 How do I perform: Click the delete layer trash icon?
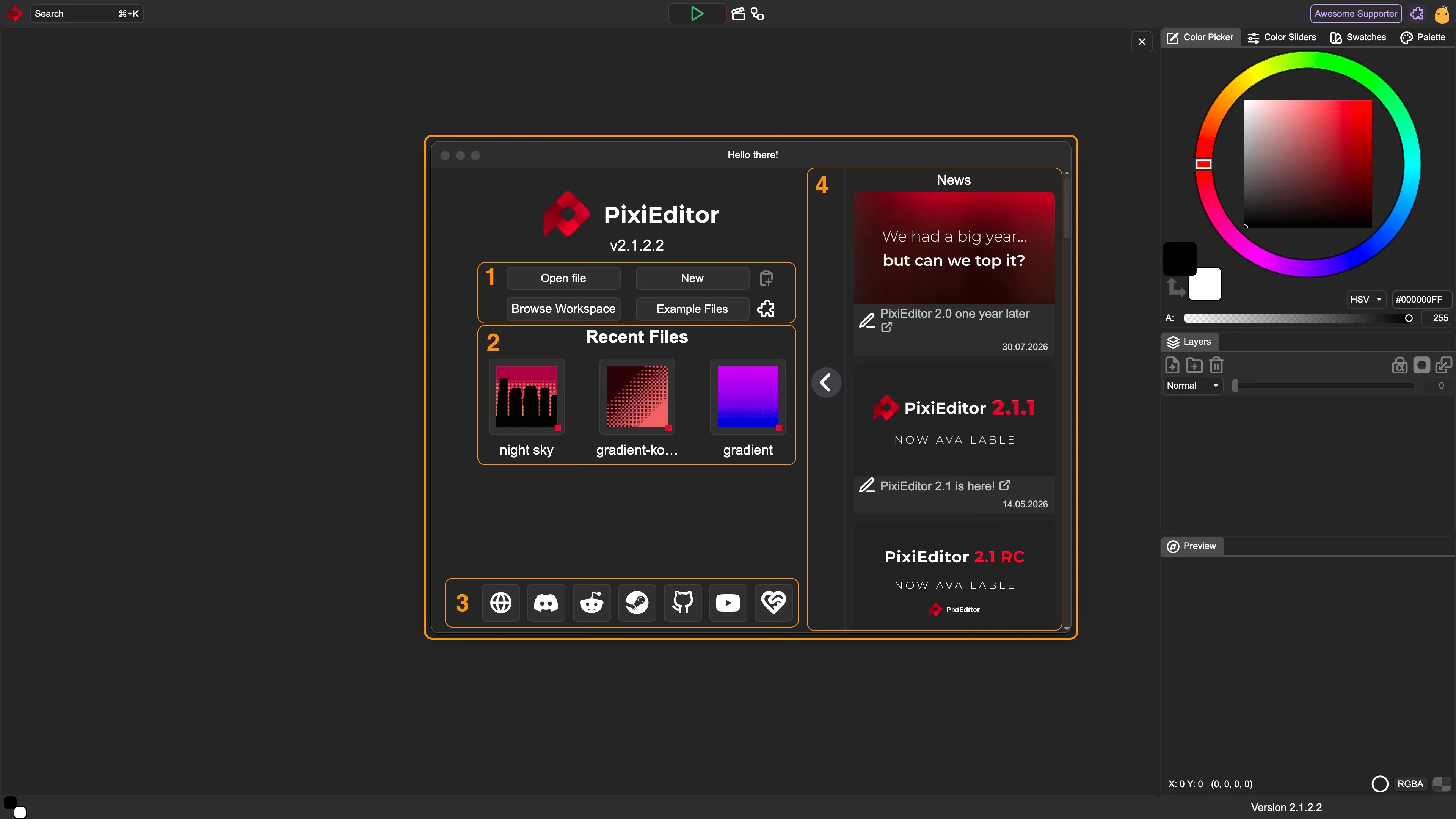tap(1216, 365)
